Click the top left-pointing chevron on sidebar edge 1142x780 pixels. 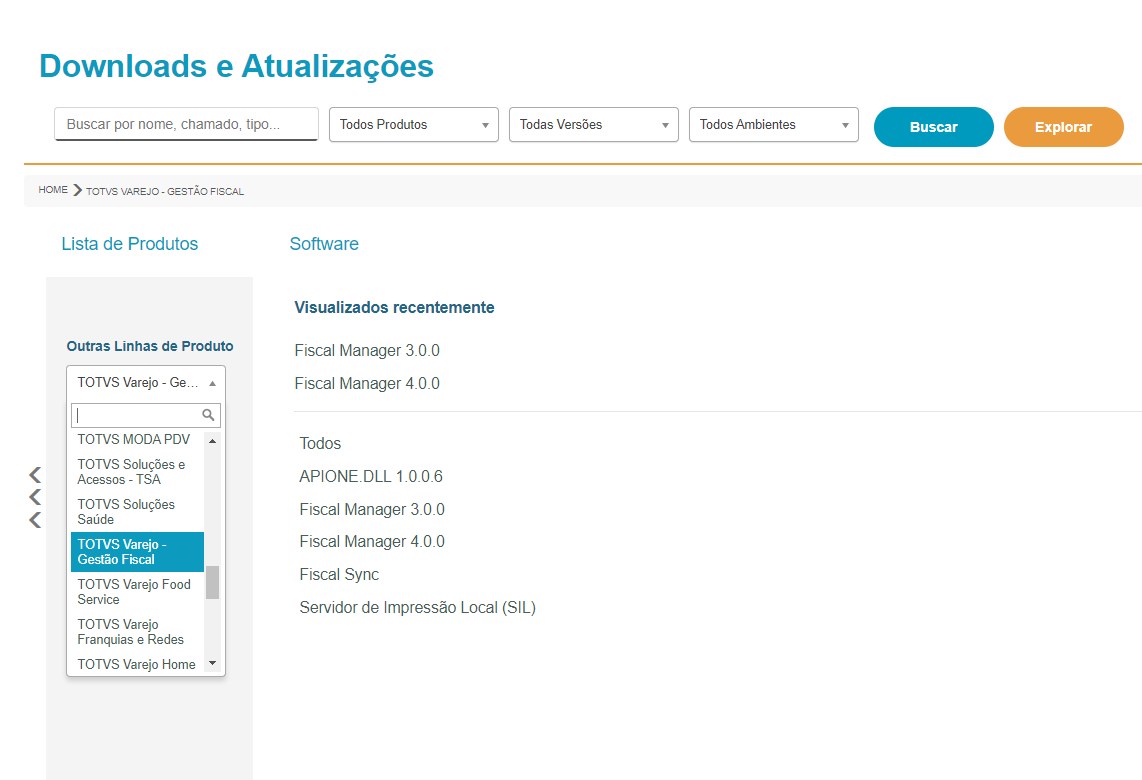pyautogui.click(x=35, y=475)
